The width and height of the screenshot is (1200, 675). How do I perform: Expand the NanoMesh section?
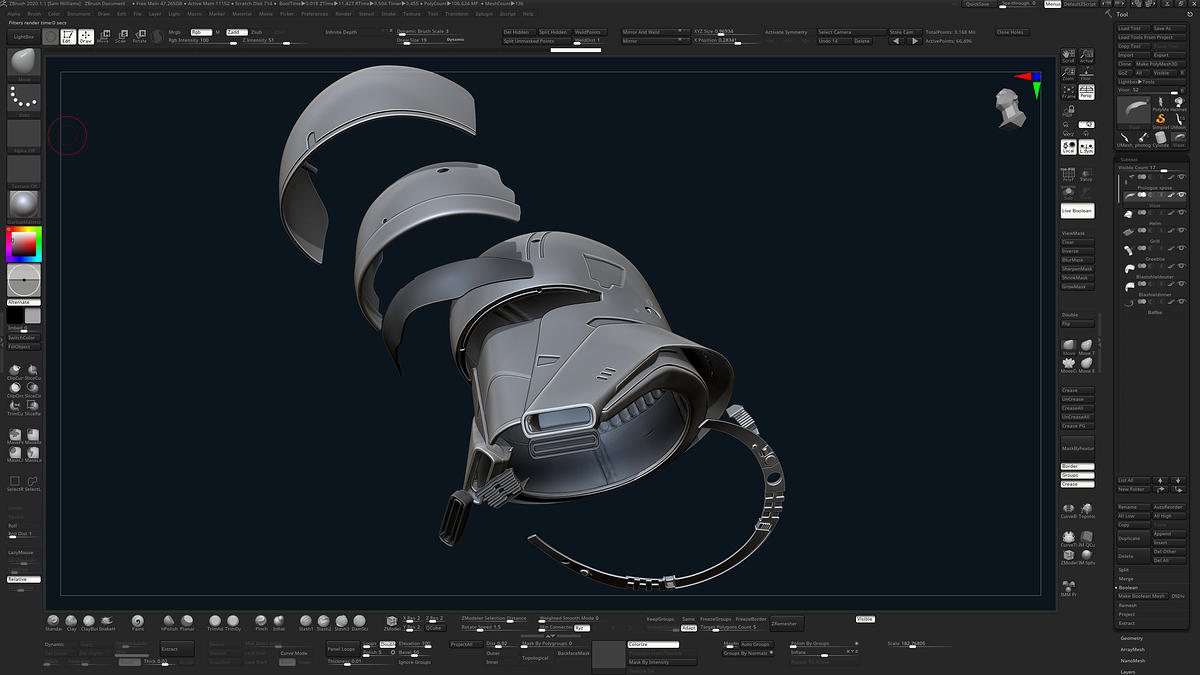click(1133, 661)
